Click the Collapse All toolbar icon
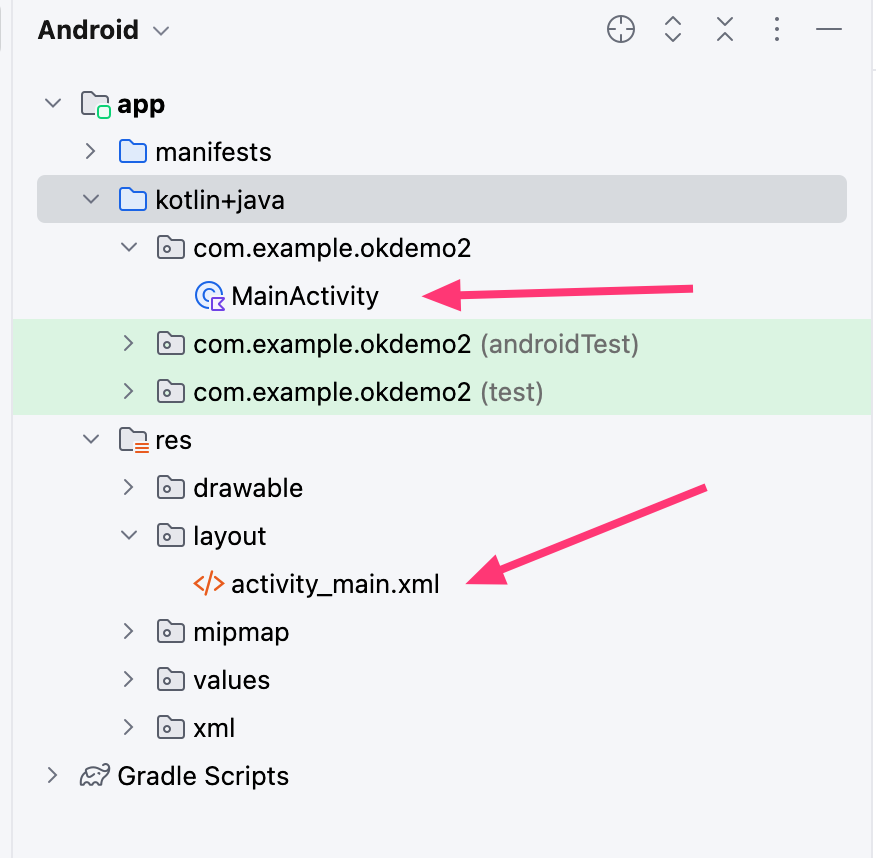Image resolution: width=876 pixels, height=858 pixels. coord(725,30)
